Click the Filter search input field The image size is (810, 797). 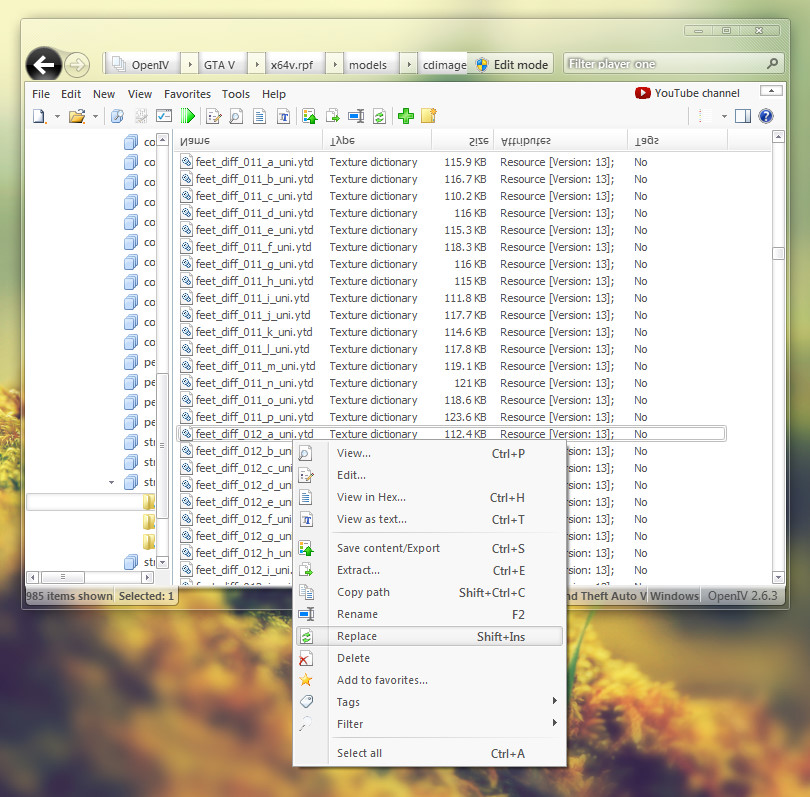[x=665, y=64]
